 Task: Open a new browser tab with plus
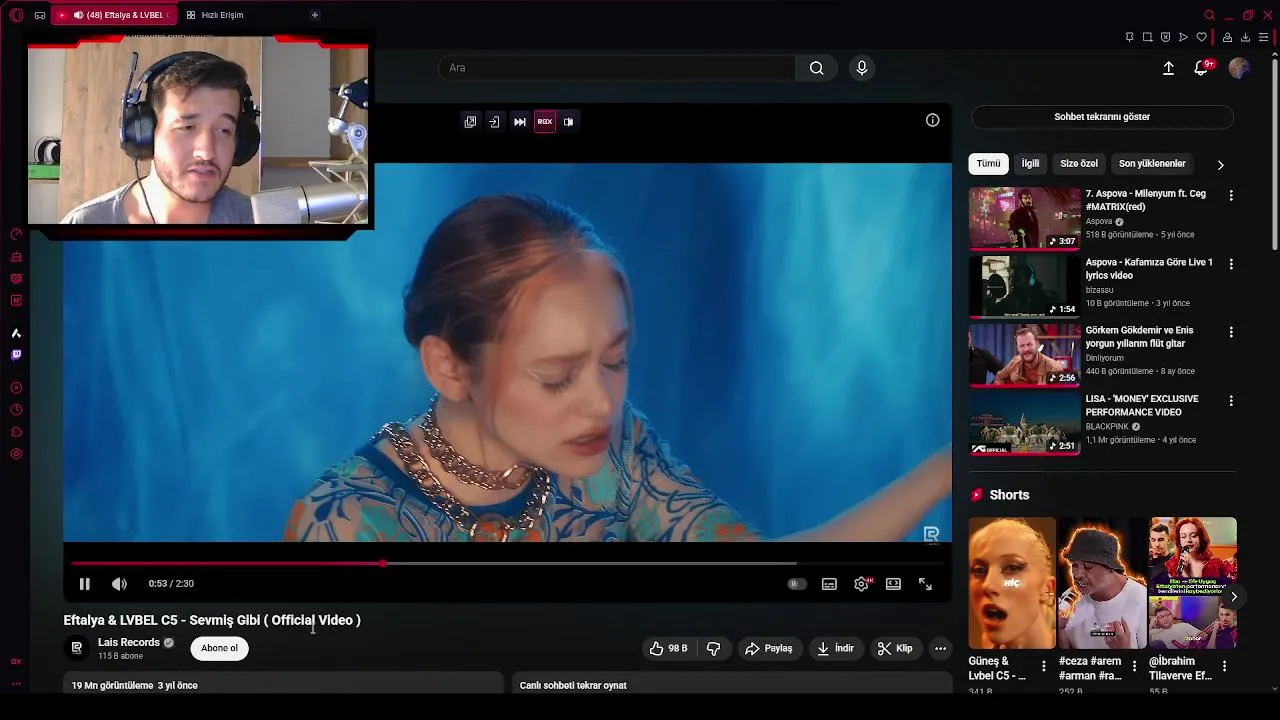[314, 15]
